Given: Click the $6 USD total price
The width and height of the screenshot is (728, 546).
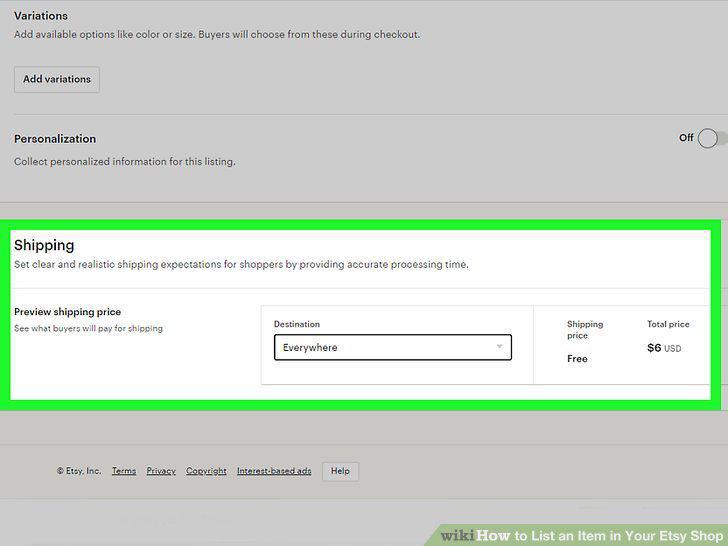Looking at the screenshot, I should (x=664, y=348).
